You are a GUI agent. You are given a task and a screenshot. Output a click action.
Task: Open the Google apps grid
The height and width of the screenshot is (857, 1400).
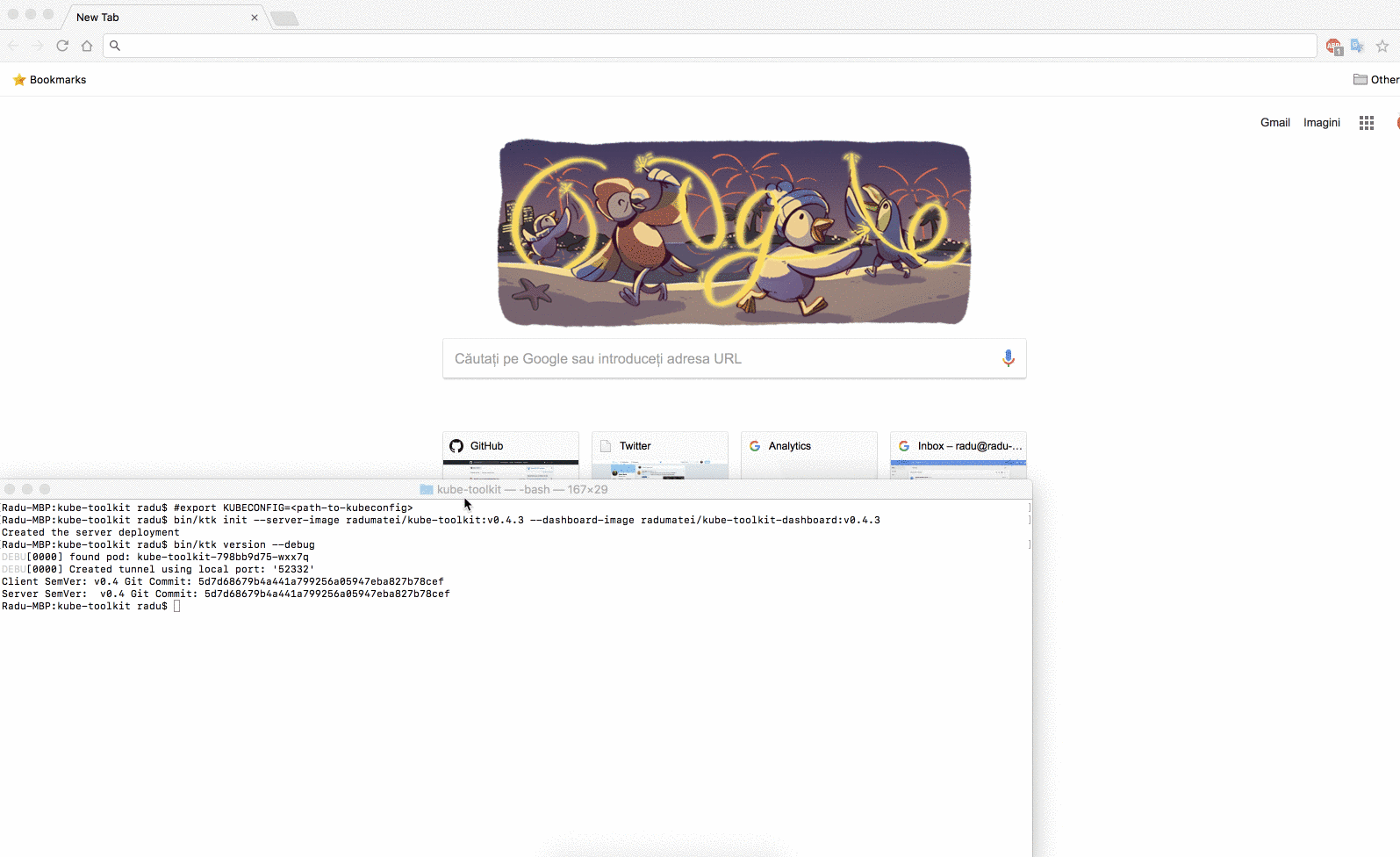1367,123
